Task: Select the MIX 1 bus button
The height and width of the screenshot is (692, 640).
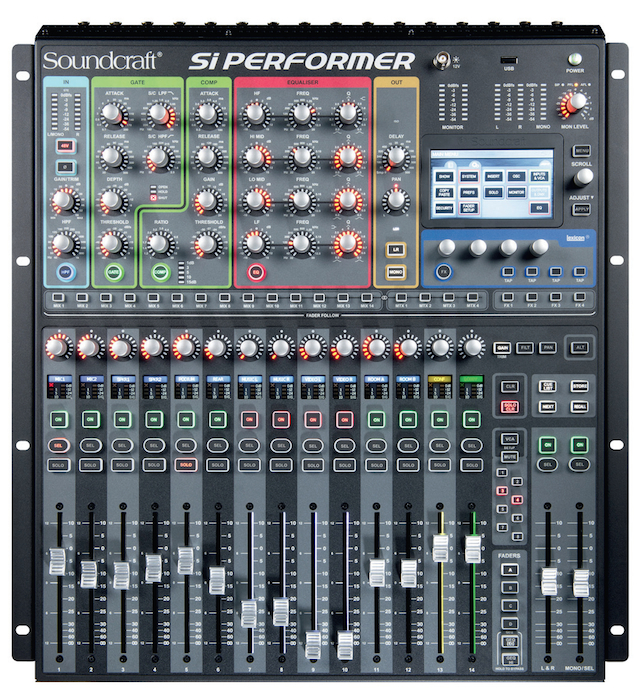Action: [x=58, y=297]
